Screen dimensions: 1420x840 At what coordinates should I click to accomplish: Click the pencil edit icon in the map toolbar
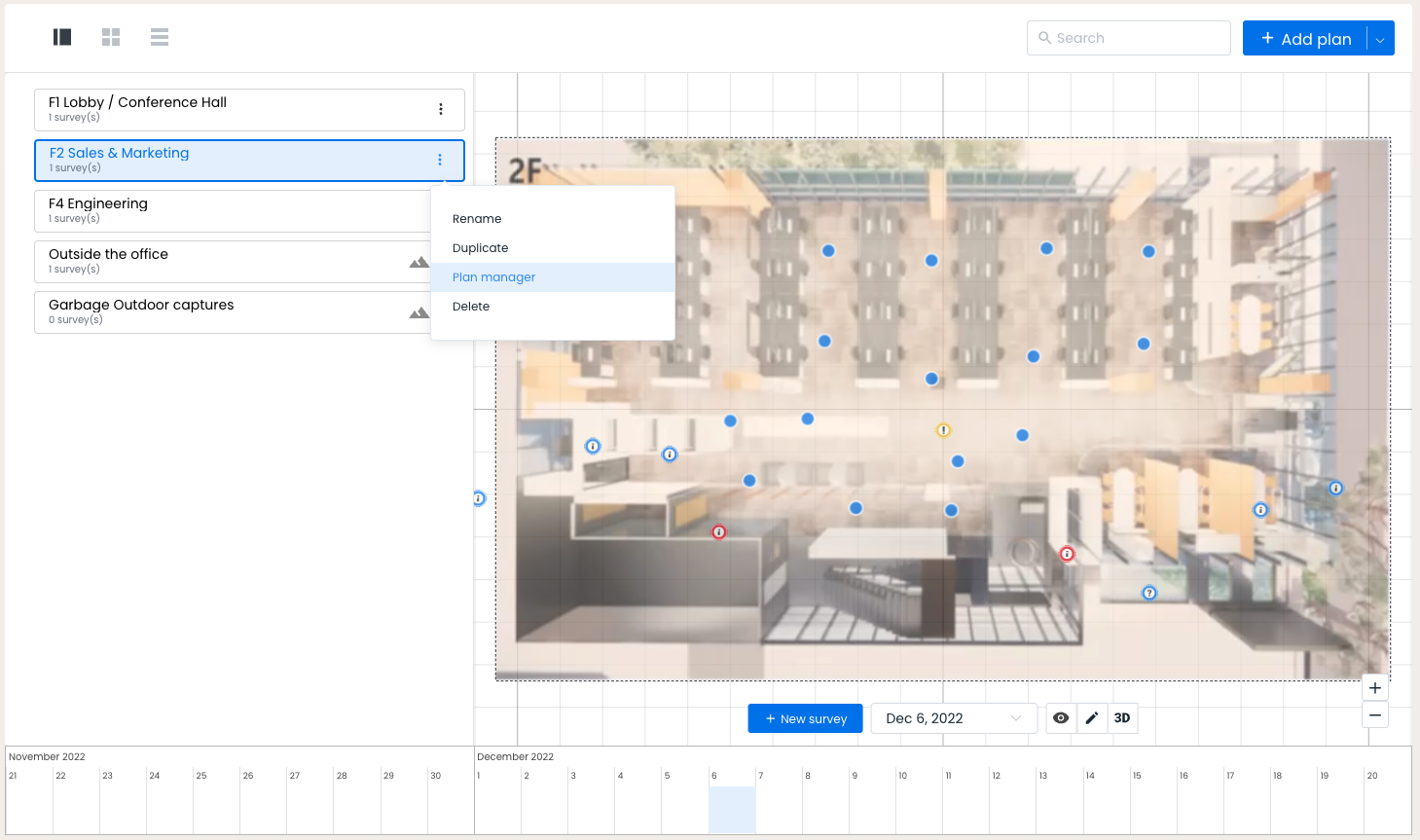pos(1092,718)
